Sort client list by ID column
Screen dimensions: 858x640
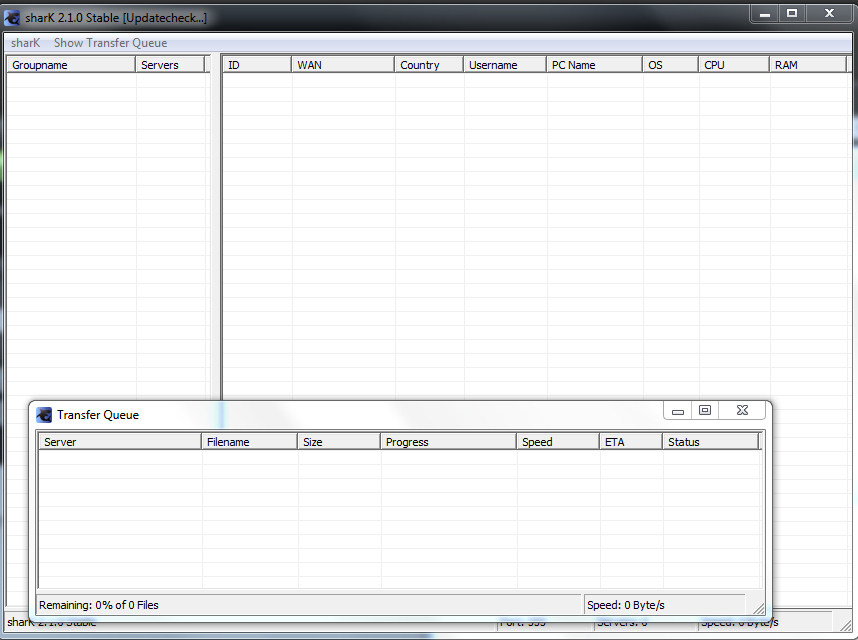pyautogui.click(x=257, y=65)
